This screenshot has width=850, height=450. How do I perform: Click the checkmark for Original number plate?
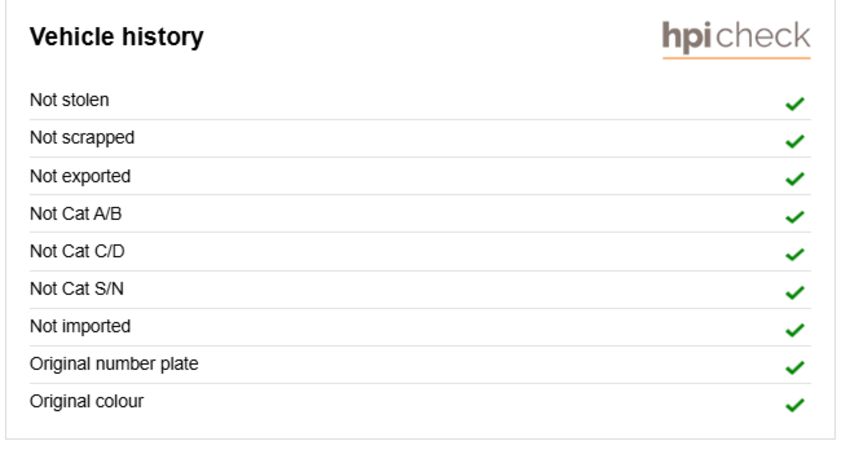pyautogui.click(x=795, y=368)
